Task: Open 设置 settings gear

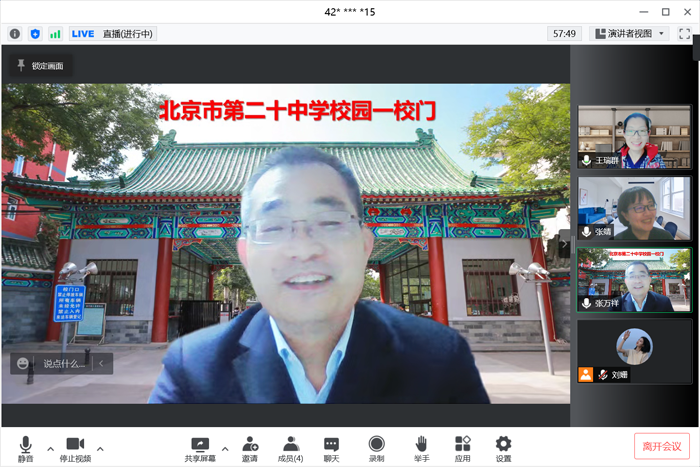Action: tap(504, 449)
